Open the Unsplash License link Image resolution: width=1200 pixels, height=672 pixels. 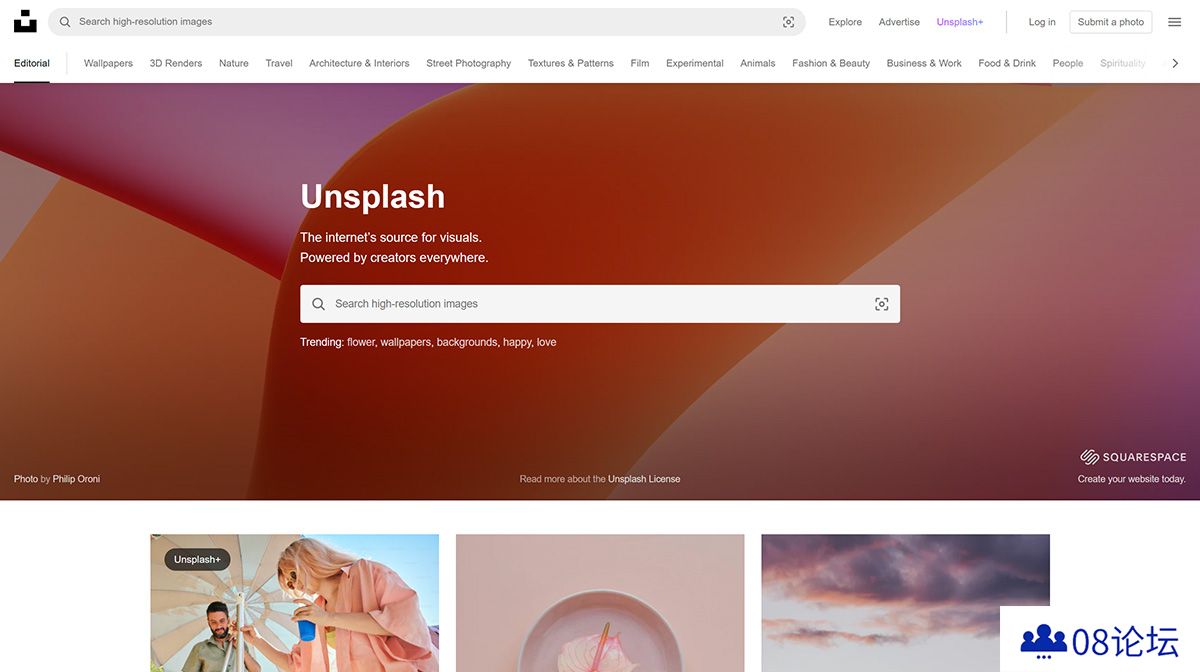(x=644, y=479)
